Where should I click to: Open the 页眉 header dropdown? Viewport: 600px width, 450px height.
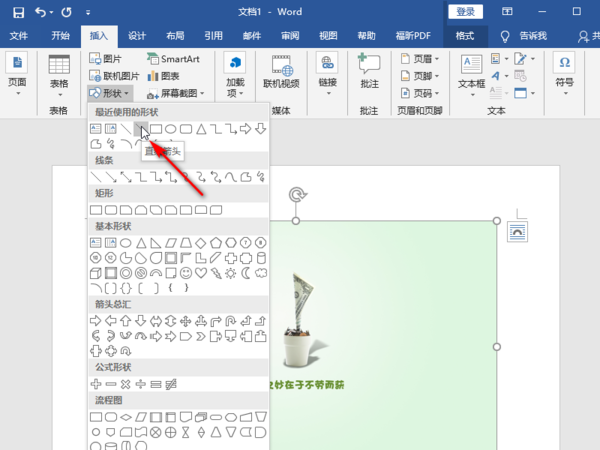pyautogui.click(x=420, y=59)
